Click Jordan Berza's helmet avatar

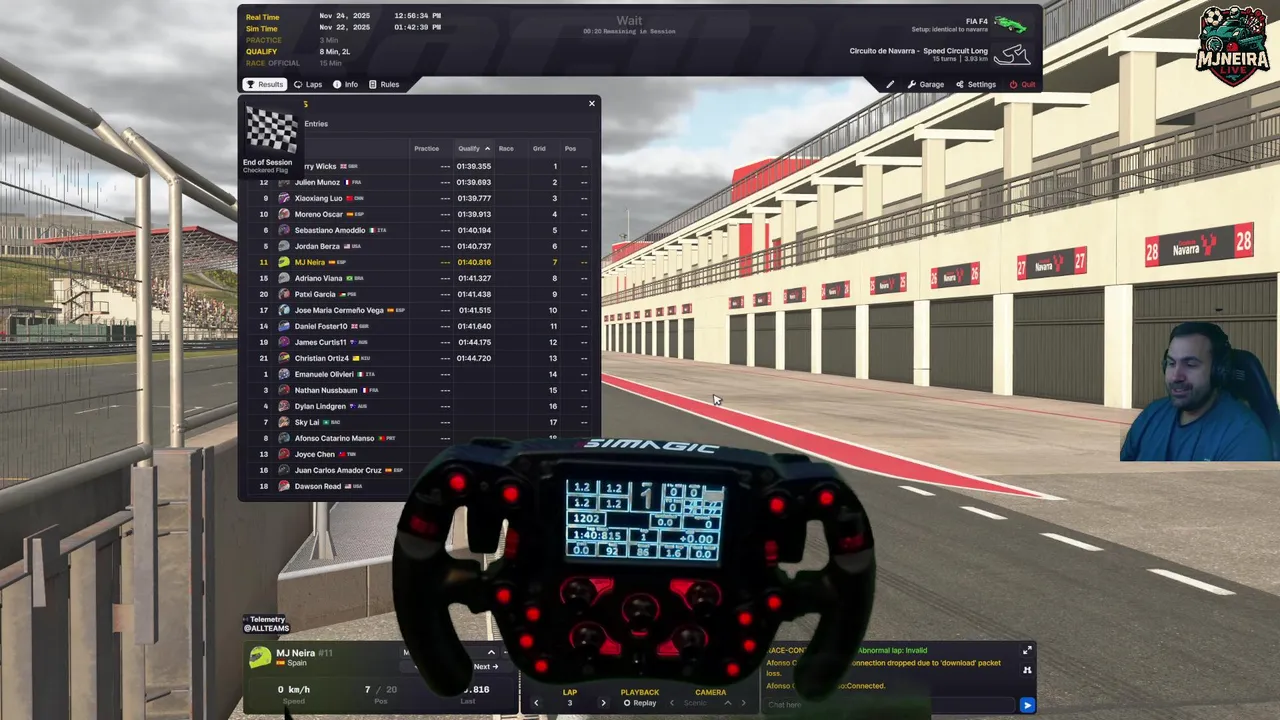click(284, 246)
